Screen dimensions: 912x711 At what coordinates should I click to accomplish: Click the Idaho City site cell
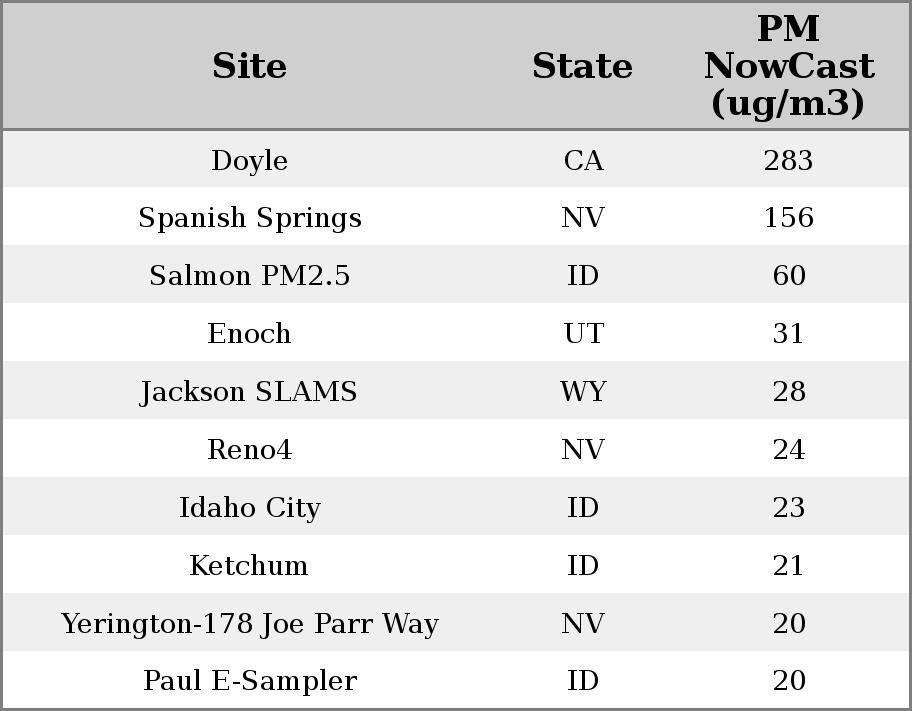[249, 508]
